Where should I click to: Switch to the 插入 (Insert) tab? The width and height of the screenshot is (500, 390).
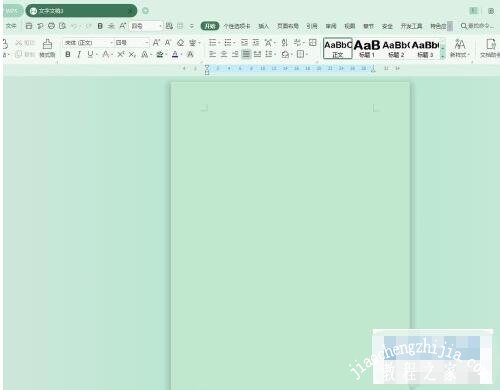[264, 26]
